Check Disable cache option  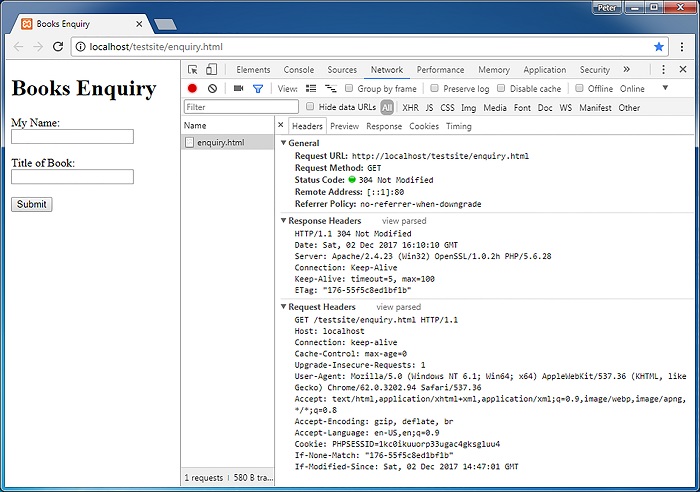tap(501, 88)
